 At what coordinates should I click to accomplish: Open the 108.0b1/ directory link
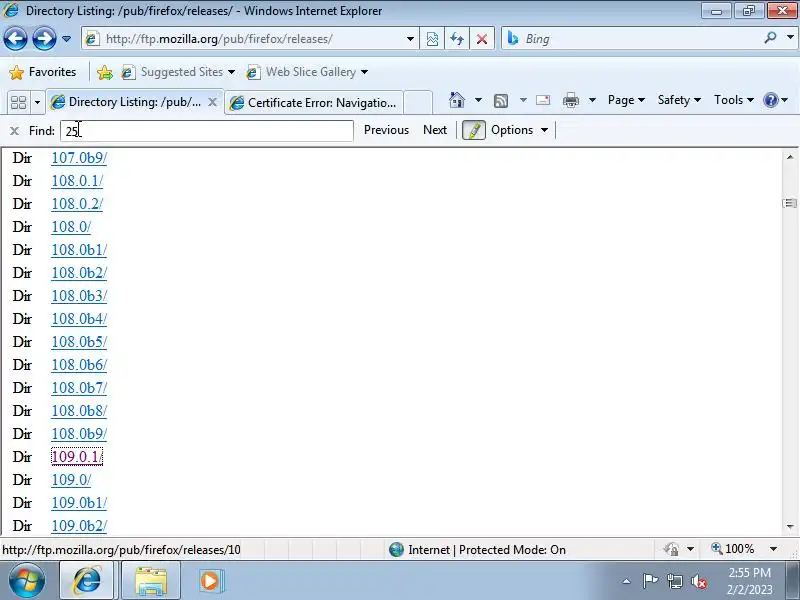[79, 250]
